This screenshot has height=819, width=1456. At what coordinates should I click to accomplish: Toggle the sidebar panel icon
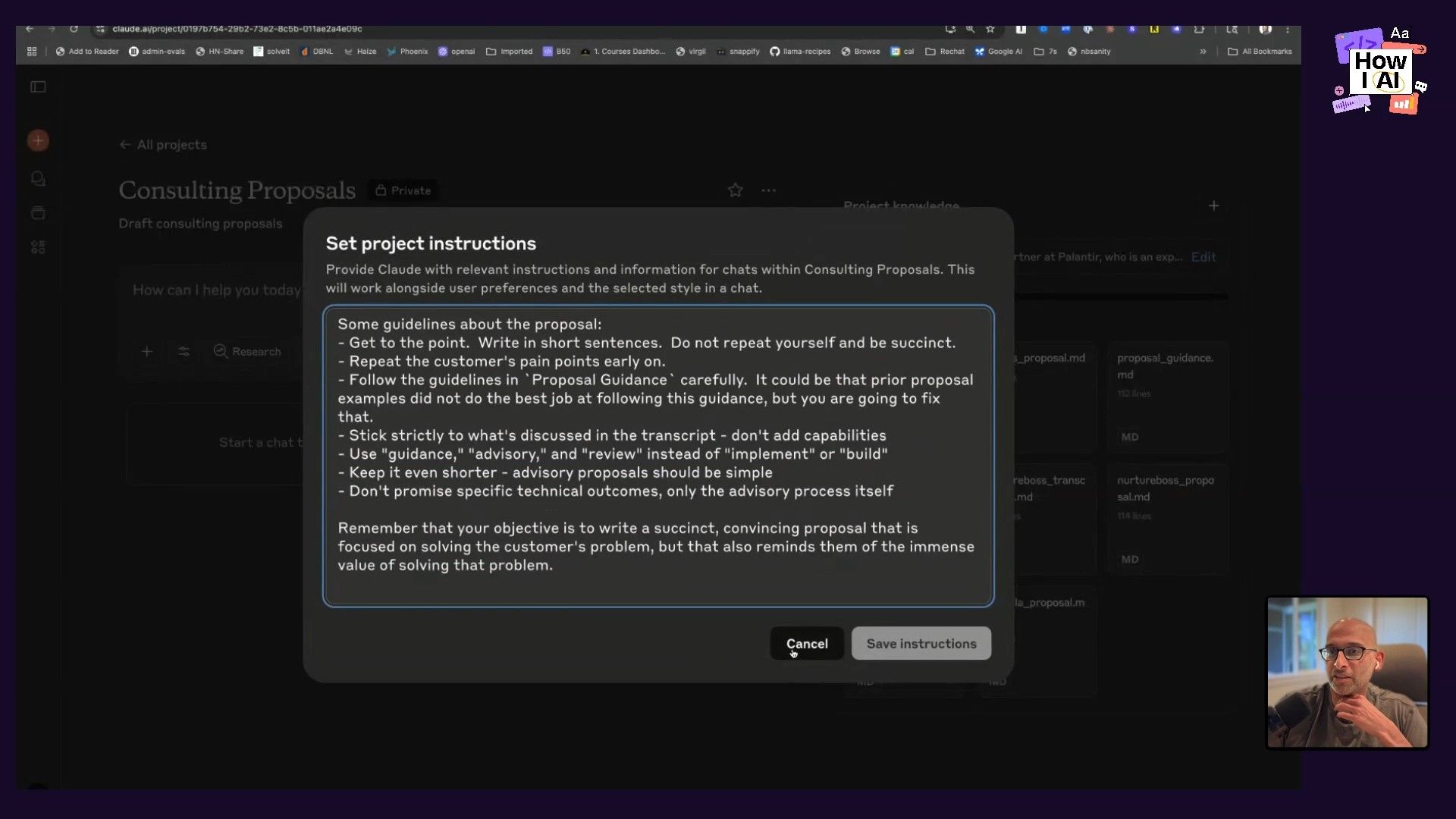point(38,87)
